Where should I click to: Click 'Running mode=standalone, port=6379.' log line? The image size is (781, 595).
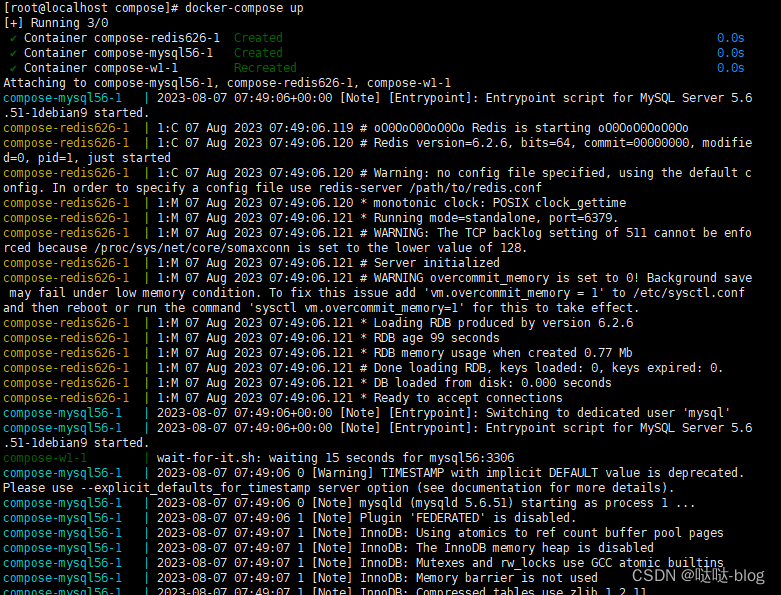coord(496,218)
